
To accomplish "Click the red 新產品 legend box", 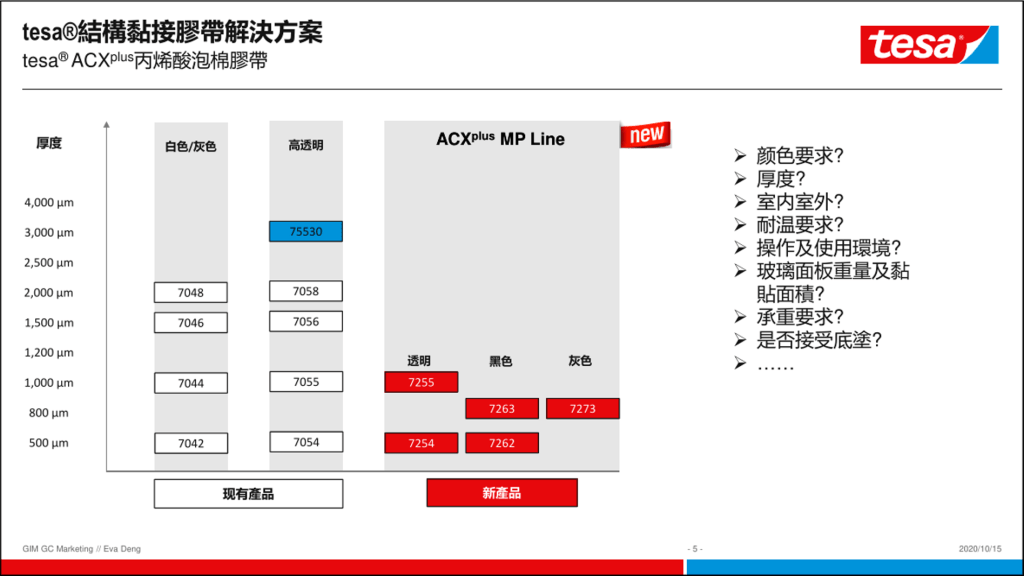I will click(501, 494).
